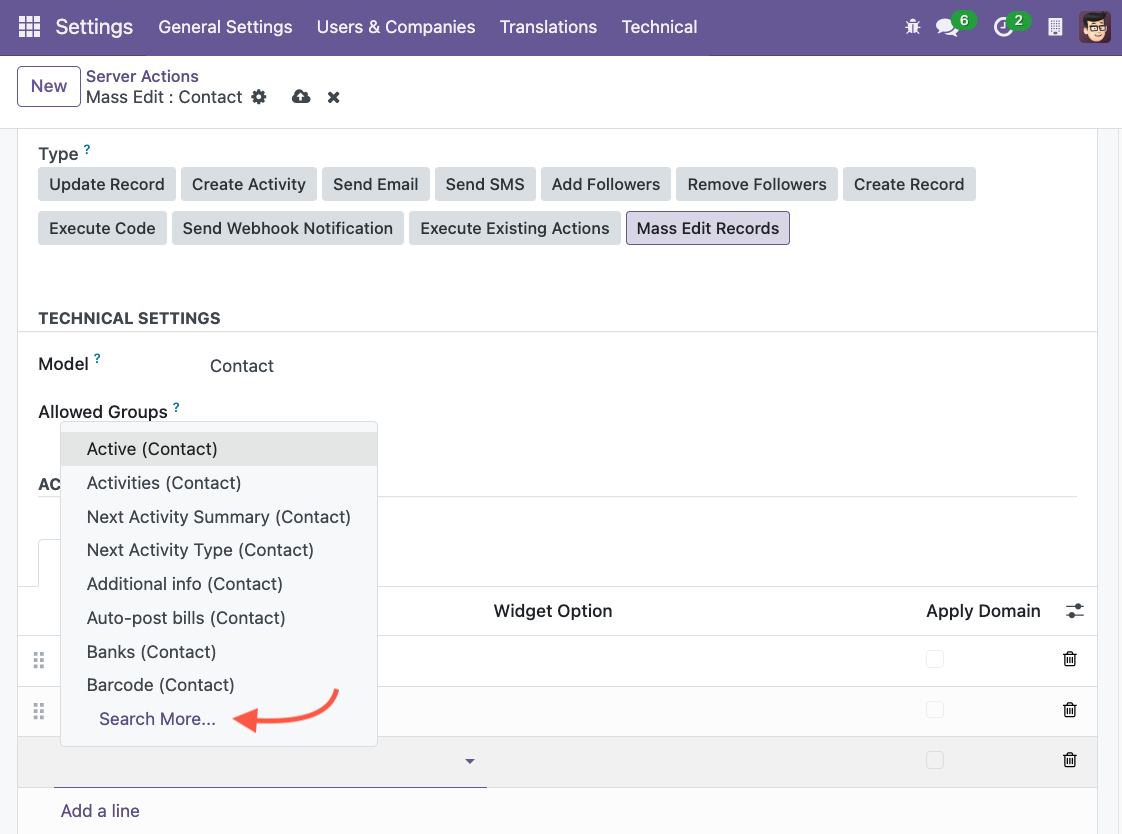Screen dimensions: 1122x834
Task: Click the help mark beside Allowed Groups
Action: (176, 407)
